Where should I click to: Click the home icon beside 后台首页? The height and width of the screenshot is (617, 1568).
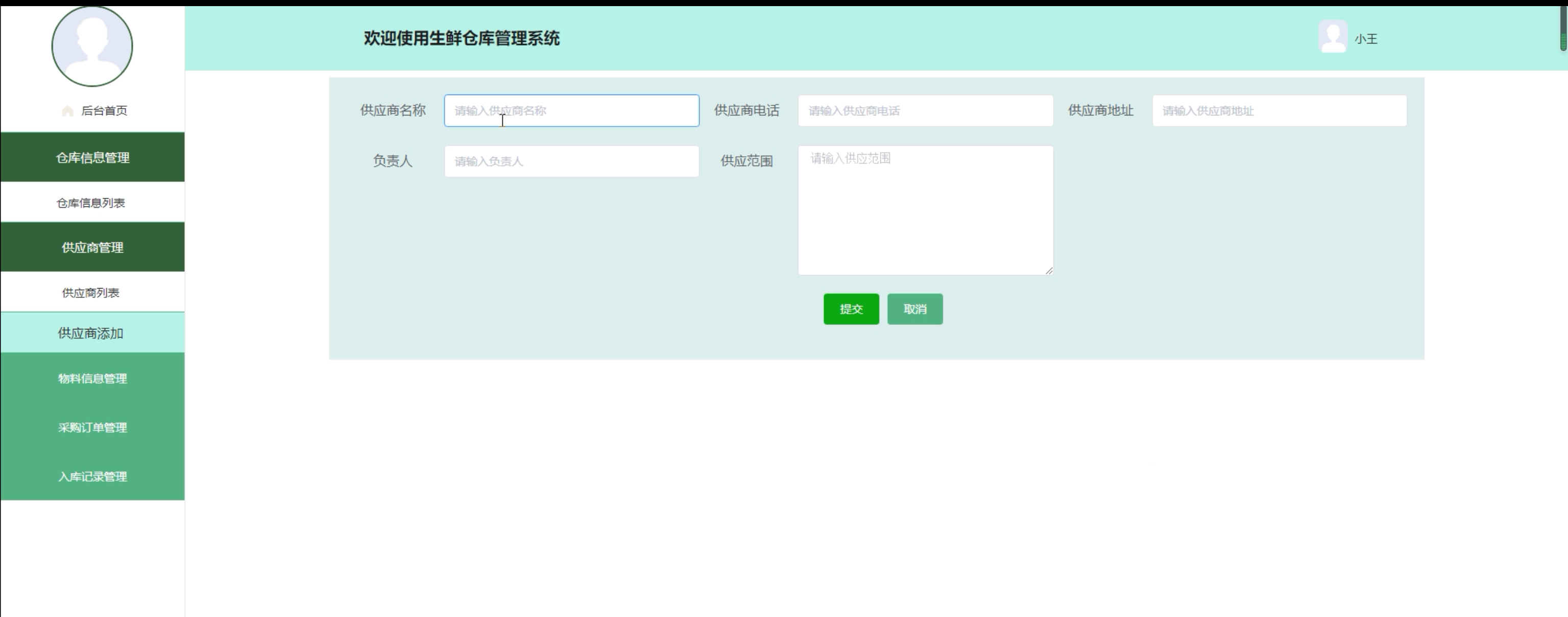tap(67, 111)
